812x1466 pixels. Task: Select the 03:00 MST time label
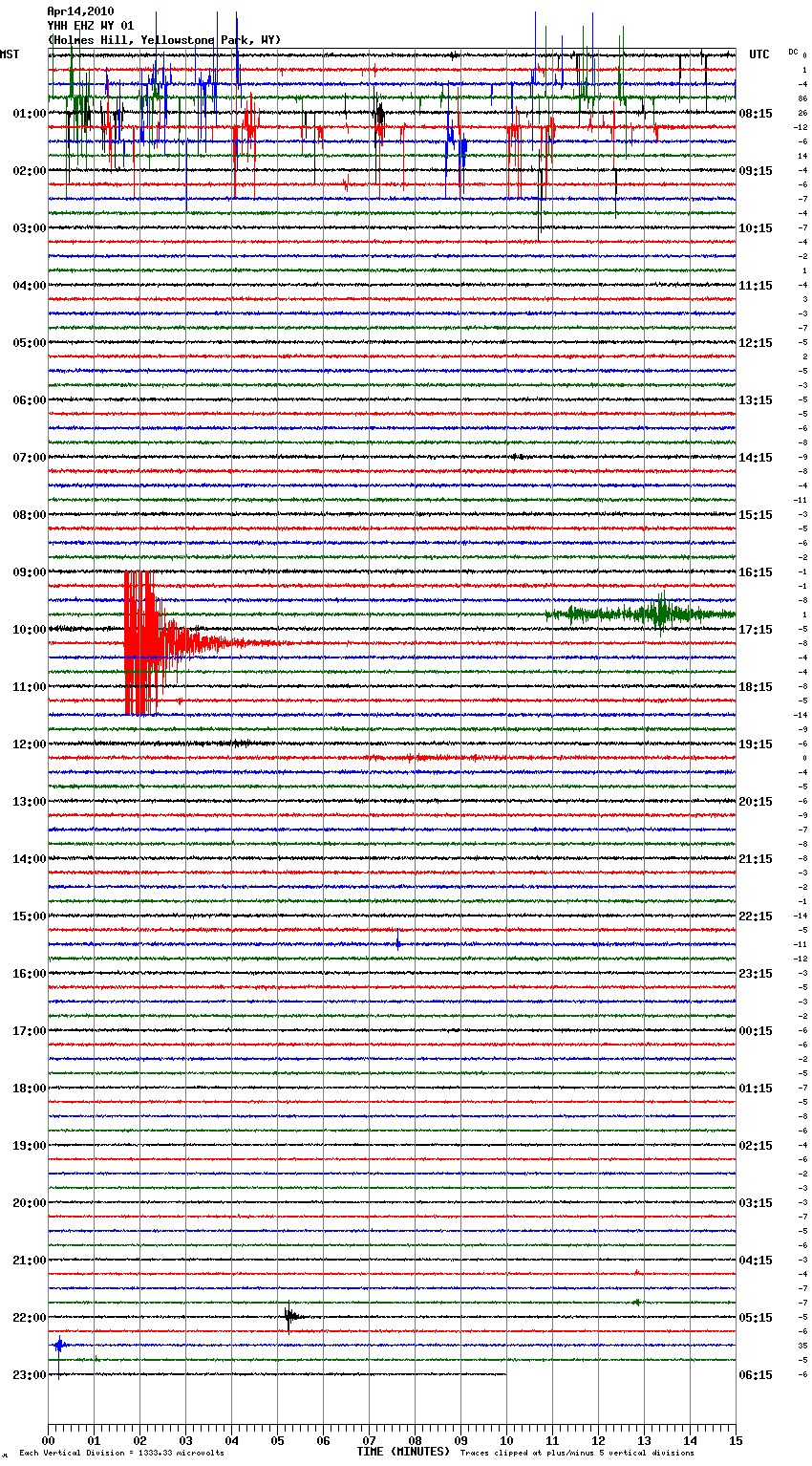point(30,228)
